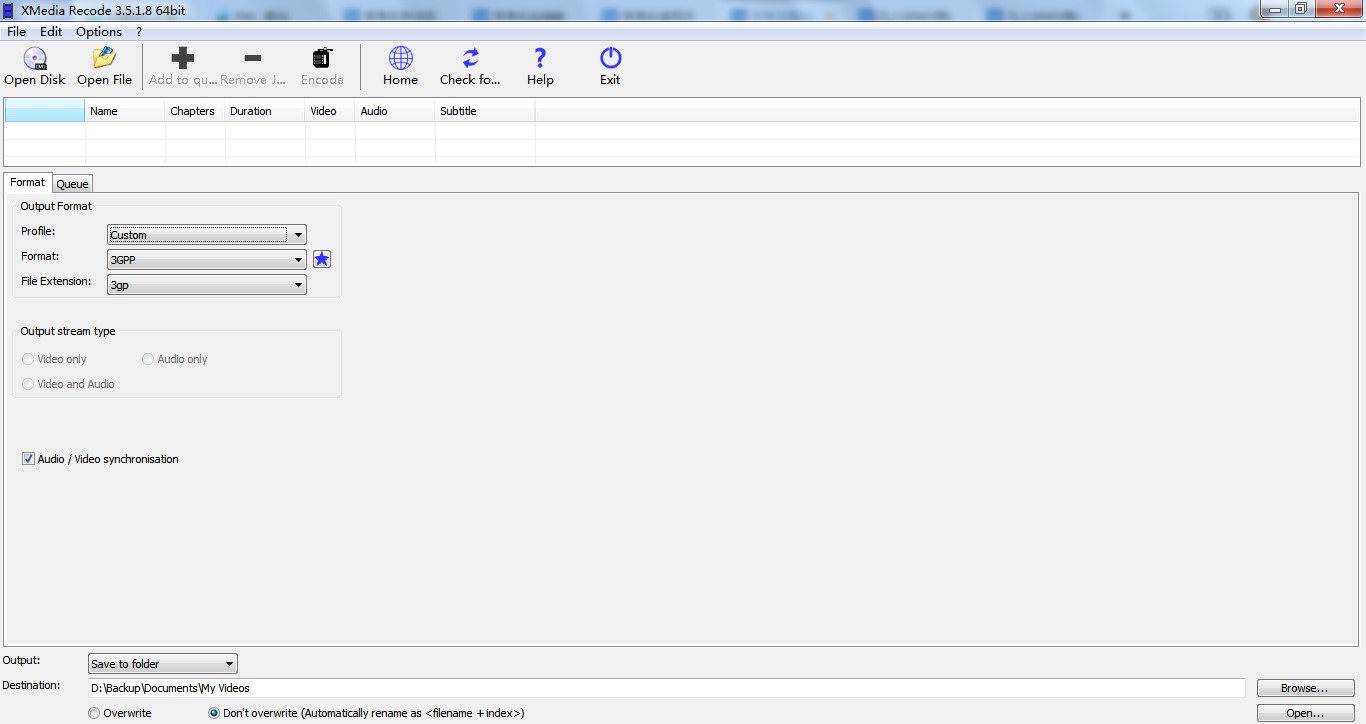
Task: Open the Output dropdown Save to folder
Action: 162,663
